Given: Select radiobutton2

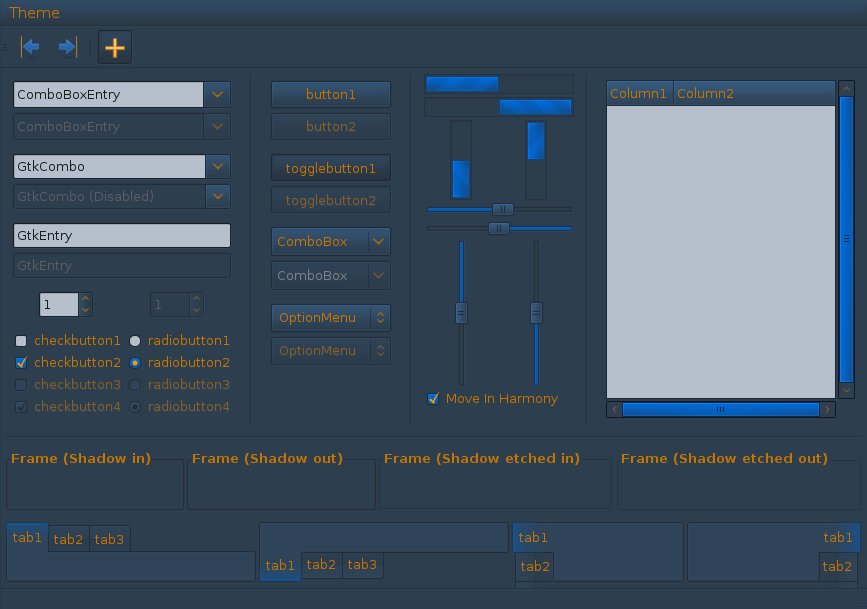Looking at the screenshot, I should [x=135, y=363].
